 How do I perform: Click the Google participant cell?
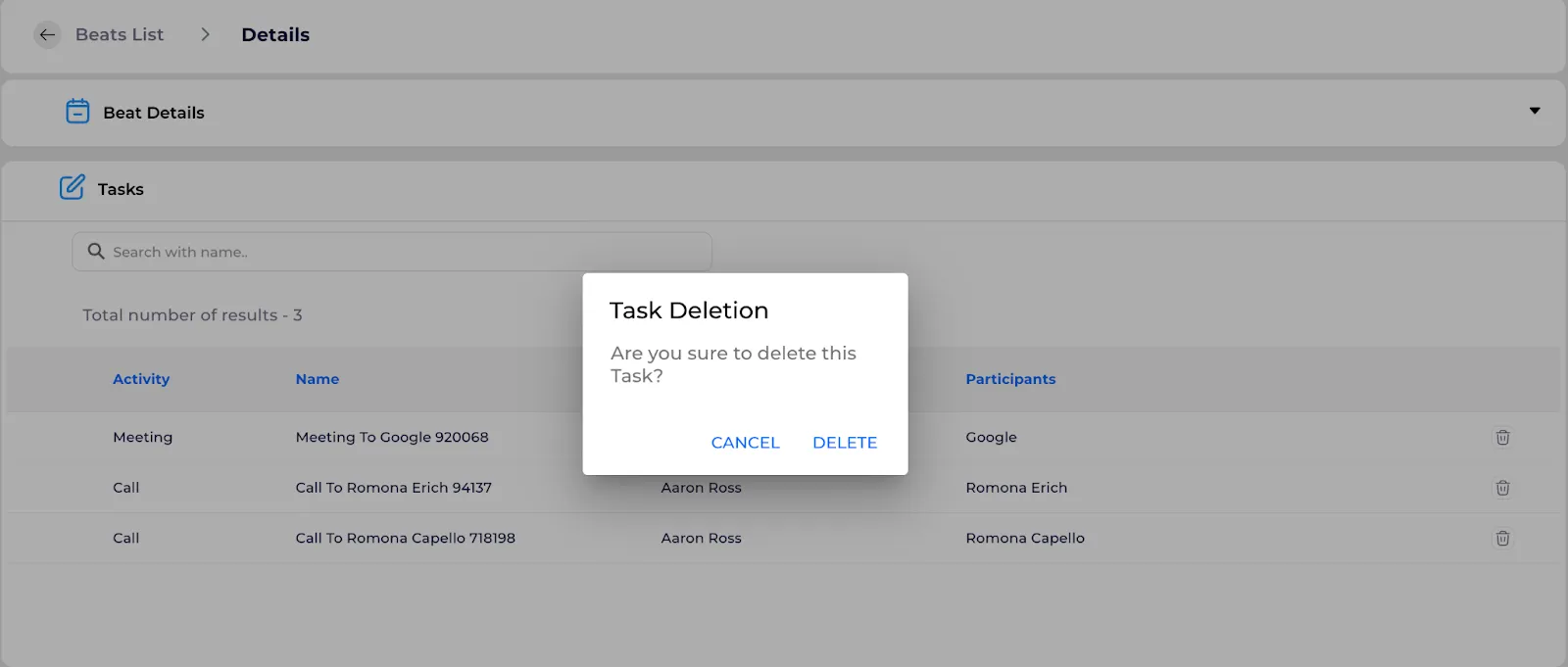click(991, 438)
